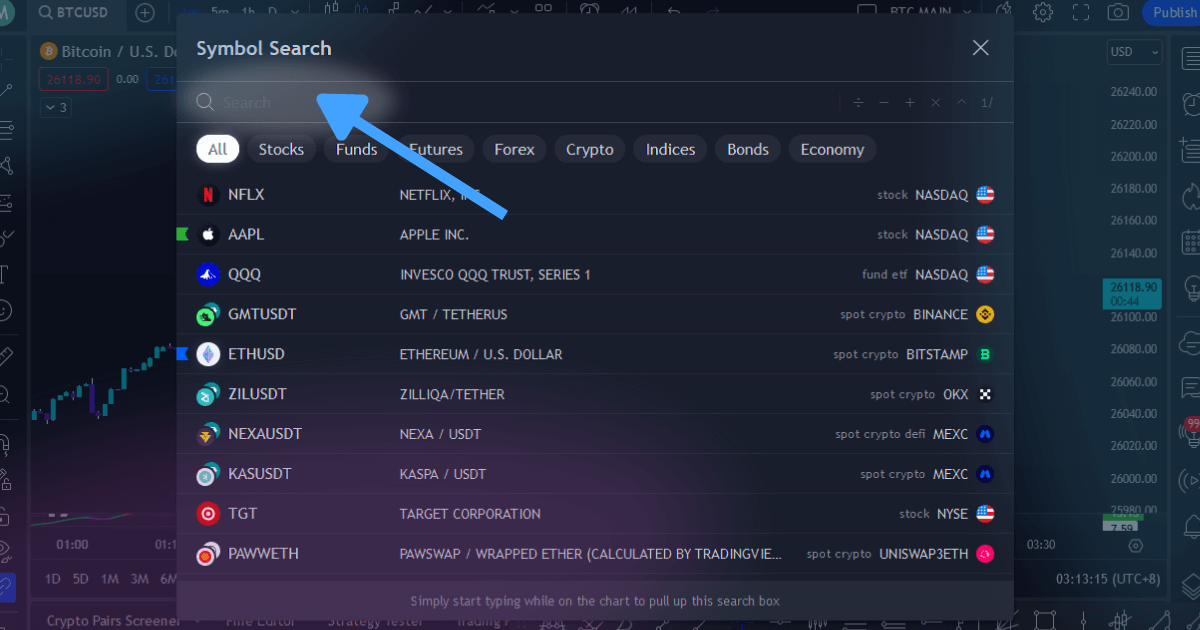Select the 5D date range

(81, 579)
